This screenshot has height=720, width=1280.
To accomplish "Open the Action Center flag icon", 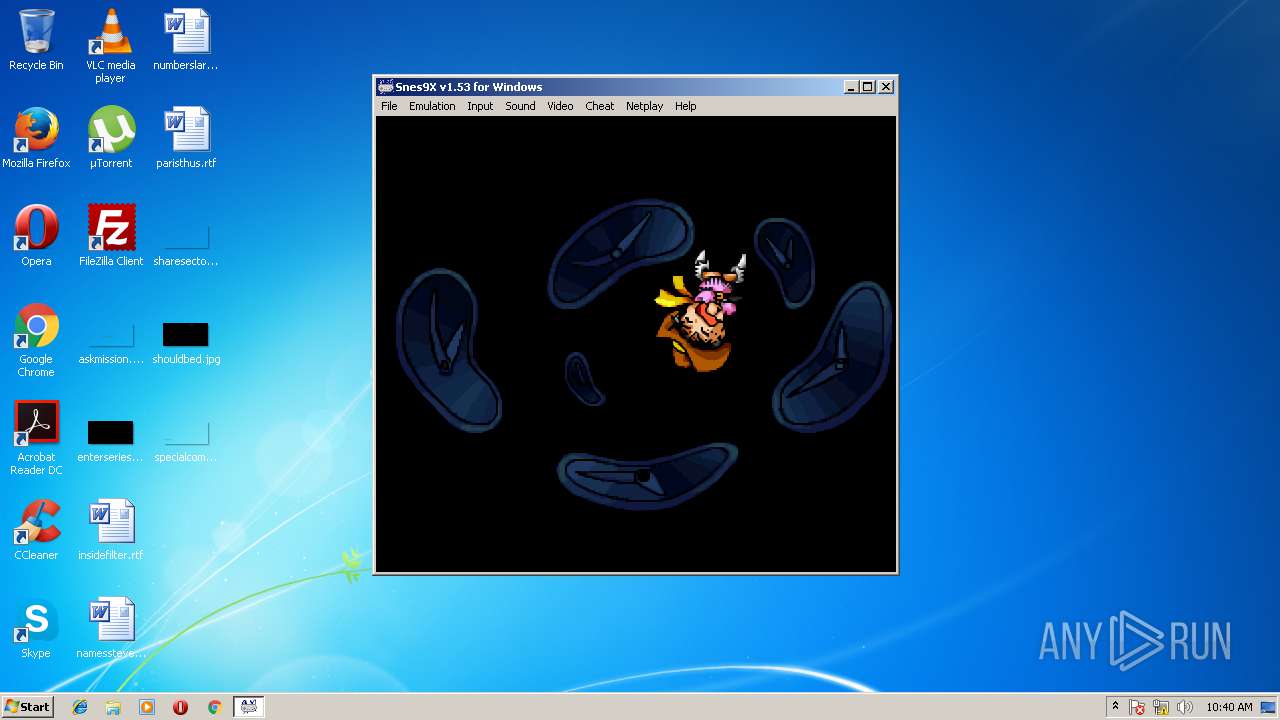I will (x=1138, y=707).
